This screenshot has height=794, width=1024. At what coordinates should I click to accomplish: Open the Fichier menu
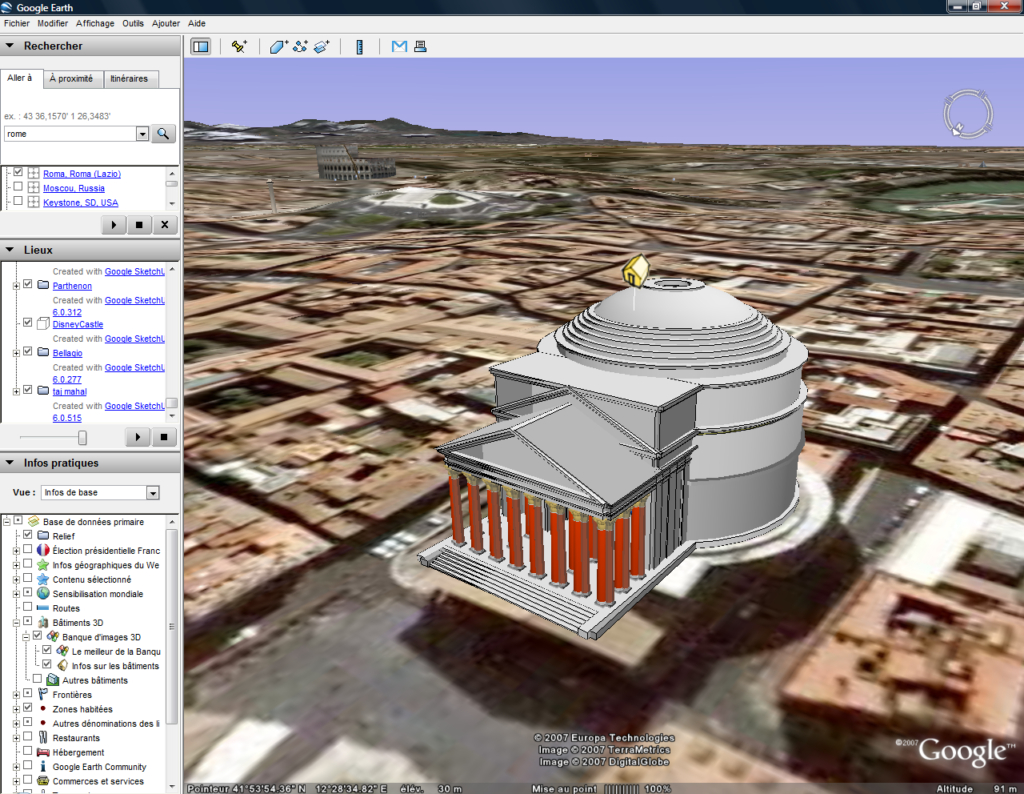(16, 23)
